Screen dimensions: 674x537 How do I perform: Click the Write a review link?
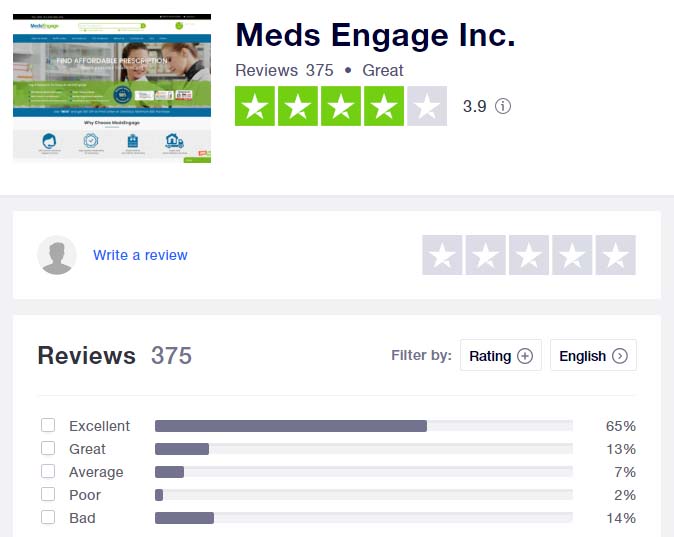(x=140, y=255)
